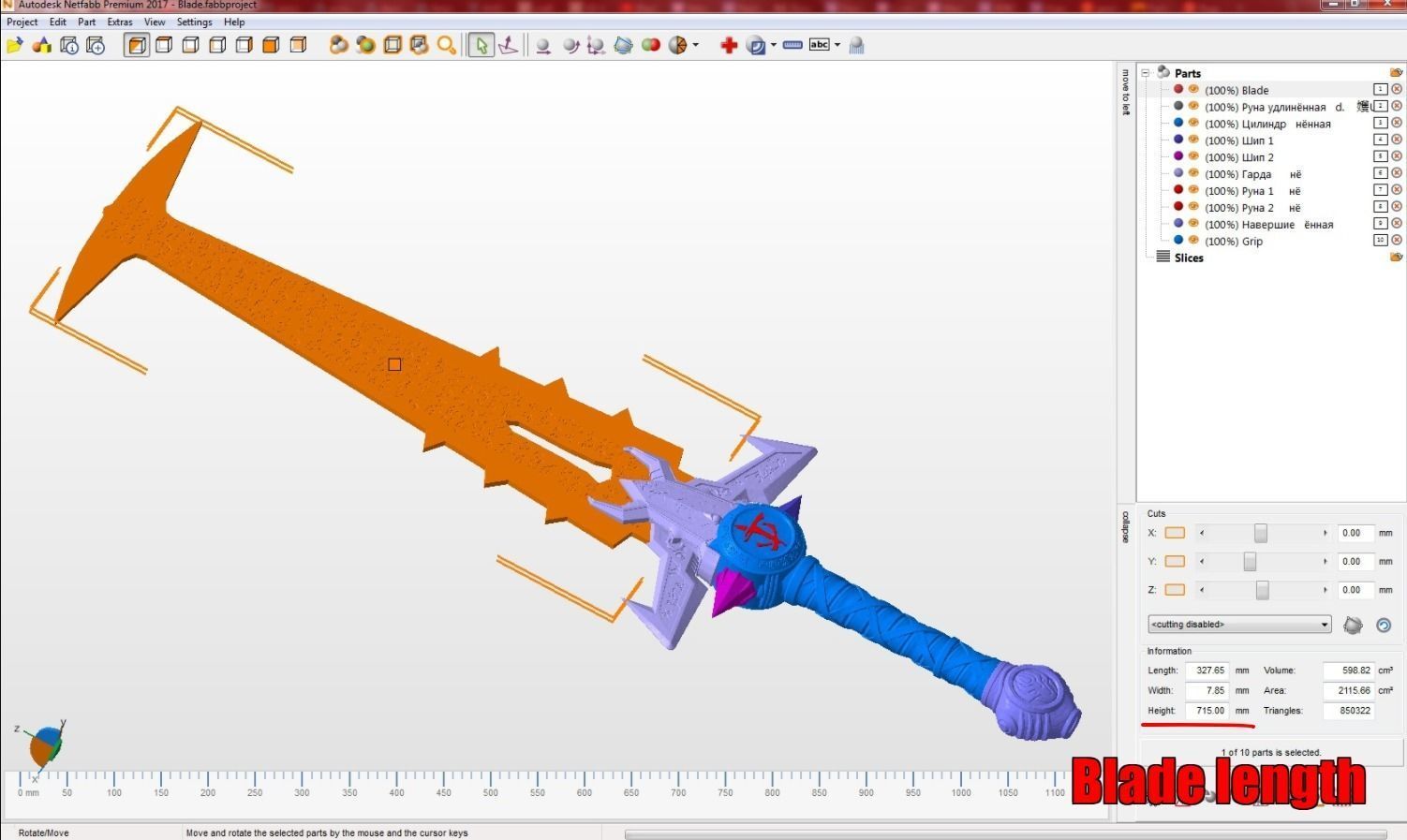Click the orange solid-face view cube icon
This screenshot has width=1407, height=840.
pyautogui.click(x=271, y=45)
